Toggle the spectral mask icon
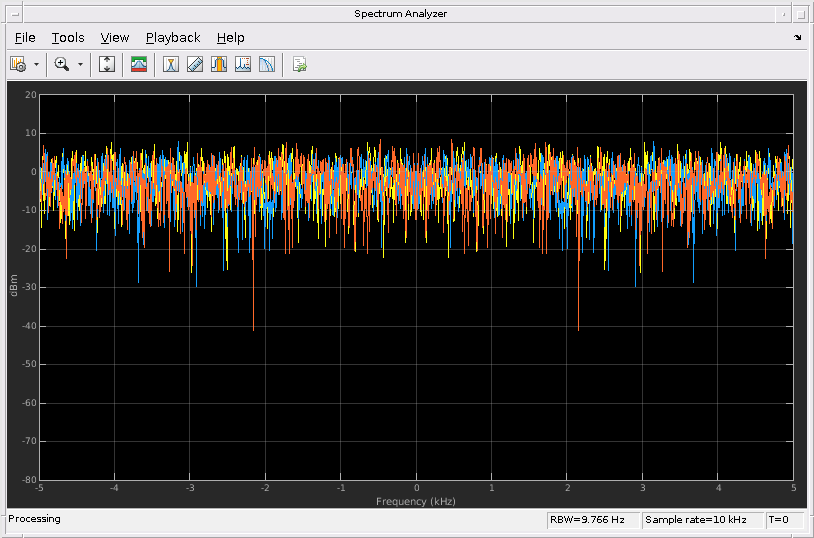The height and width of the screenshot is (538, 814). (139, 64)
